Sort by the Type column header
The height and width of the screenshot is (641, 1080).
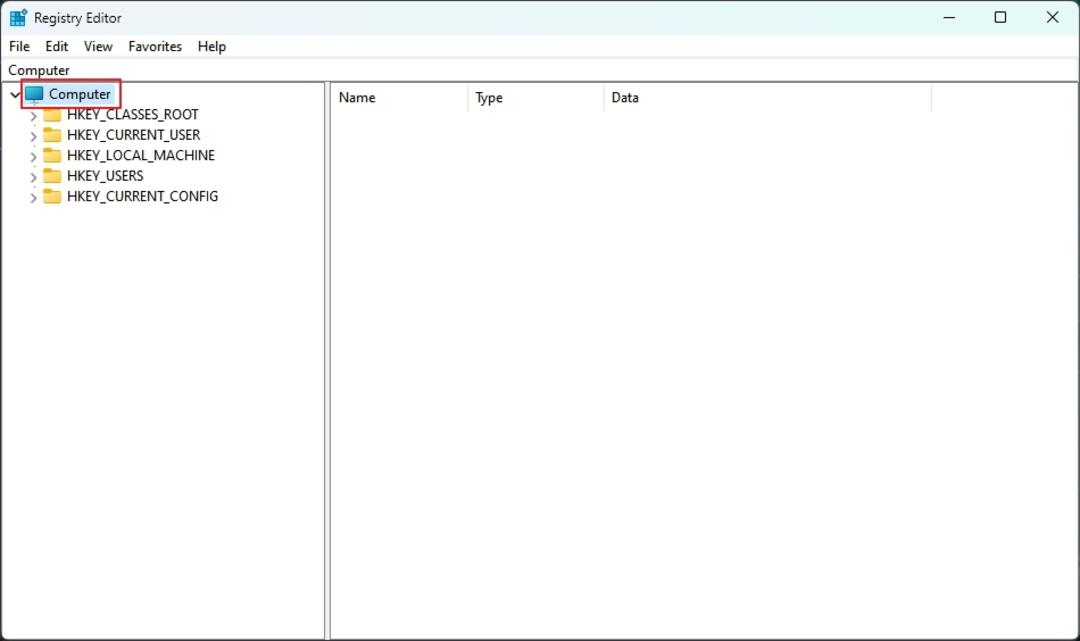[x=536, y=98]
